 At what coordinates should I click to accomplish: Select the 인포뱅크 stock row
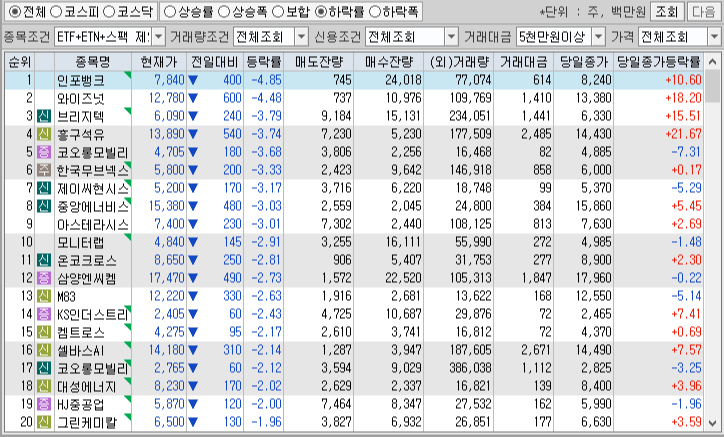click(x=354, y=80)
